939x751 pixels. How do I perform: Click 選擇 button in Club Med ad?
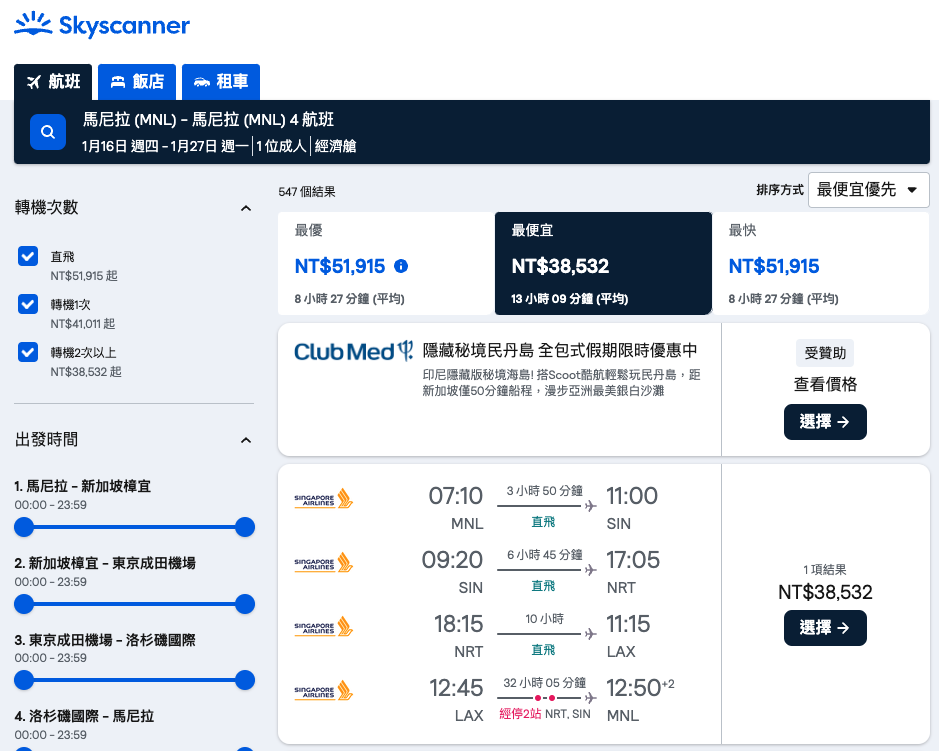(x=825, y=422)
